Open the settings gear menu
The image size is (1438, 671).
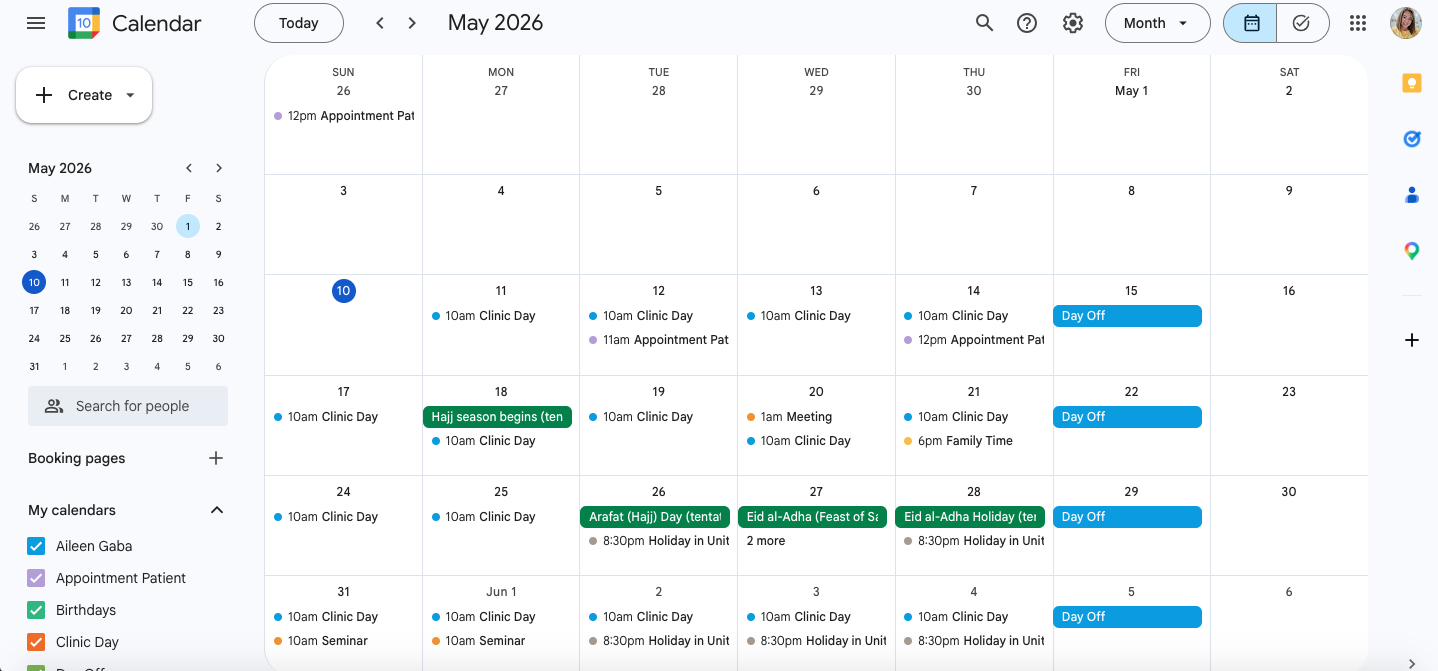pos(1073,23)
